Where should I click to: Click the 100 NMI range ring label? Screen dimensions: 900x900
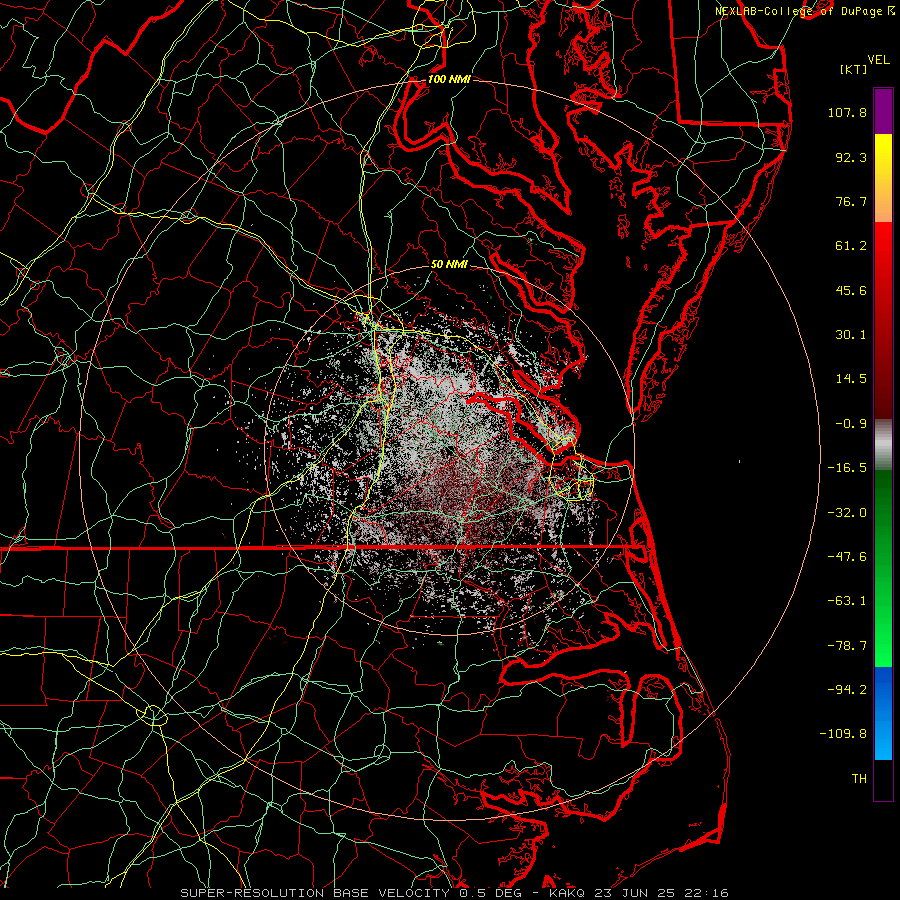tap(449, 79)
